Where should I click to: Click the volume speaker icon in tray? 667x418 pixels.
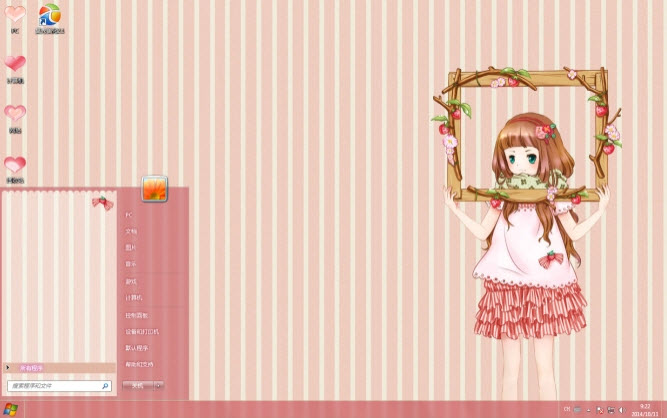pyautogui.click(x=622, y=410)
